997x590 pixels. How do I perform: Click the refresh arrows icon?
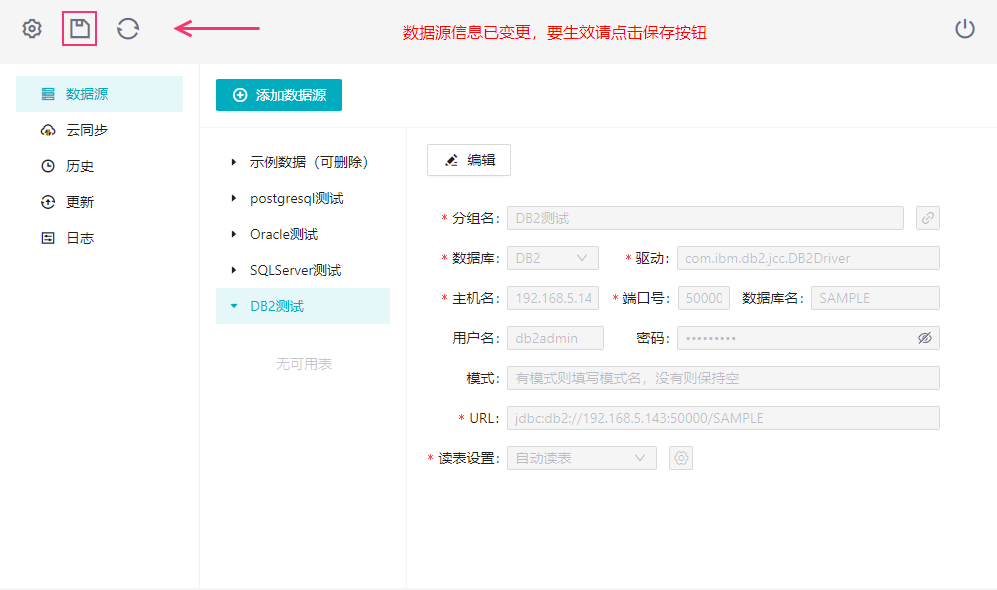point(128,29)
